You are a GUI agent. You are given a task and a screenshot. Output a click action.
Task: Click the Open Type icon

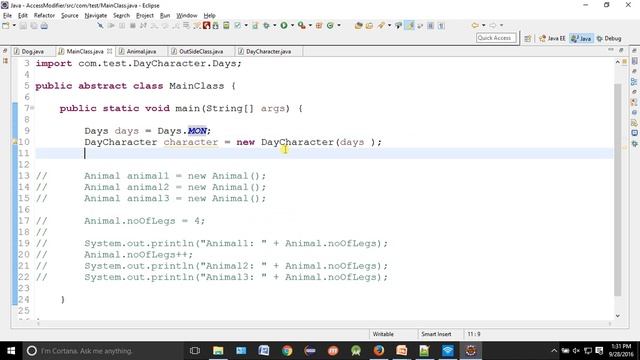pyautogui.click(x=359, y=26)
